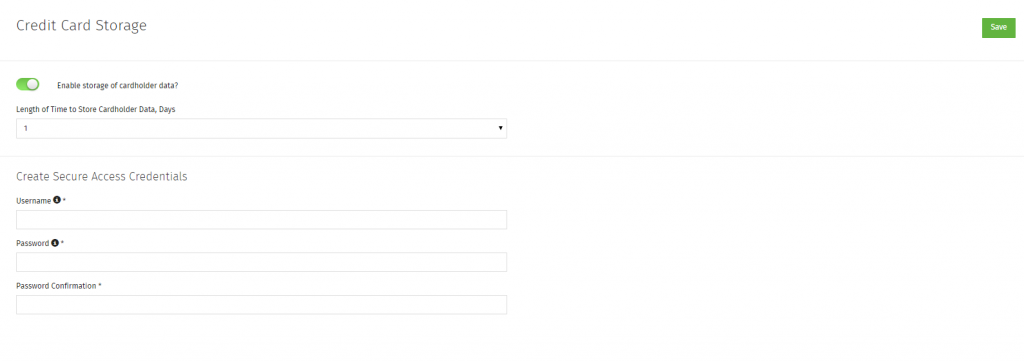Select the '1' value shown in days dropdown
This screenshot has width=1024, height=362.
pos(25,129)
